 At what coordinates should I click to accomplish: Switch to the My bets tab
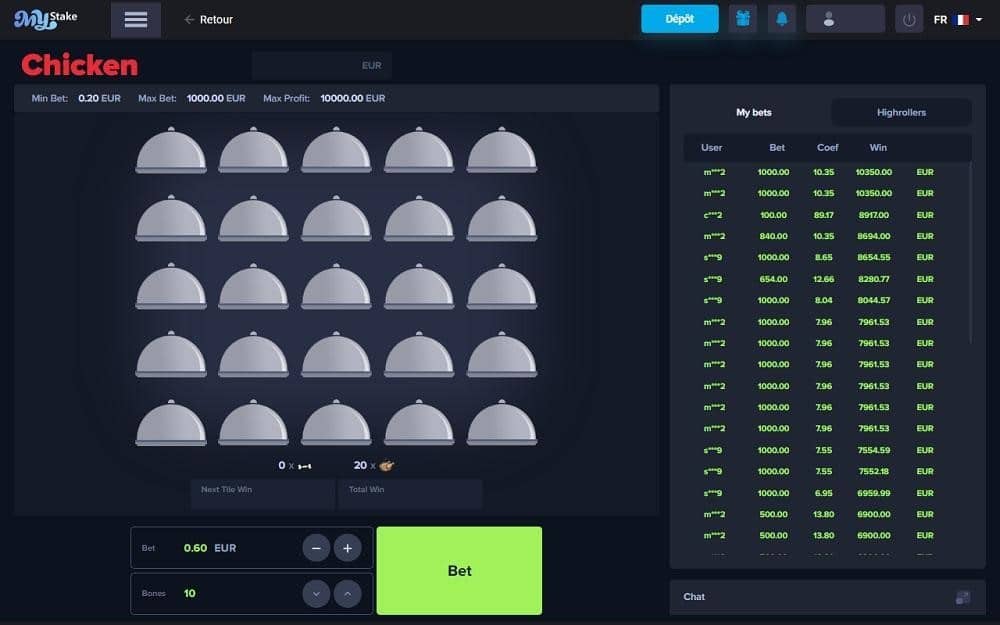tap(754, 112)
